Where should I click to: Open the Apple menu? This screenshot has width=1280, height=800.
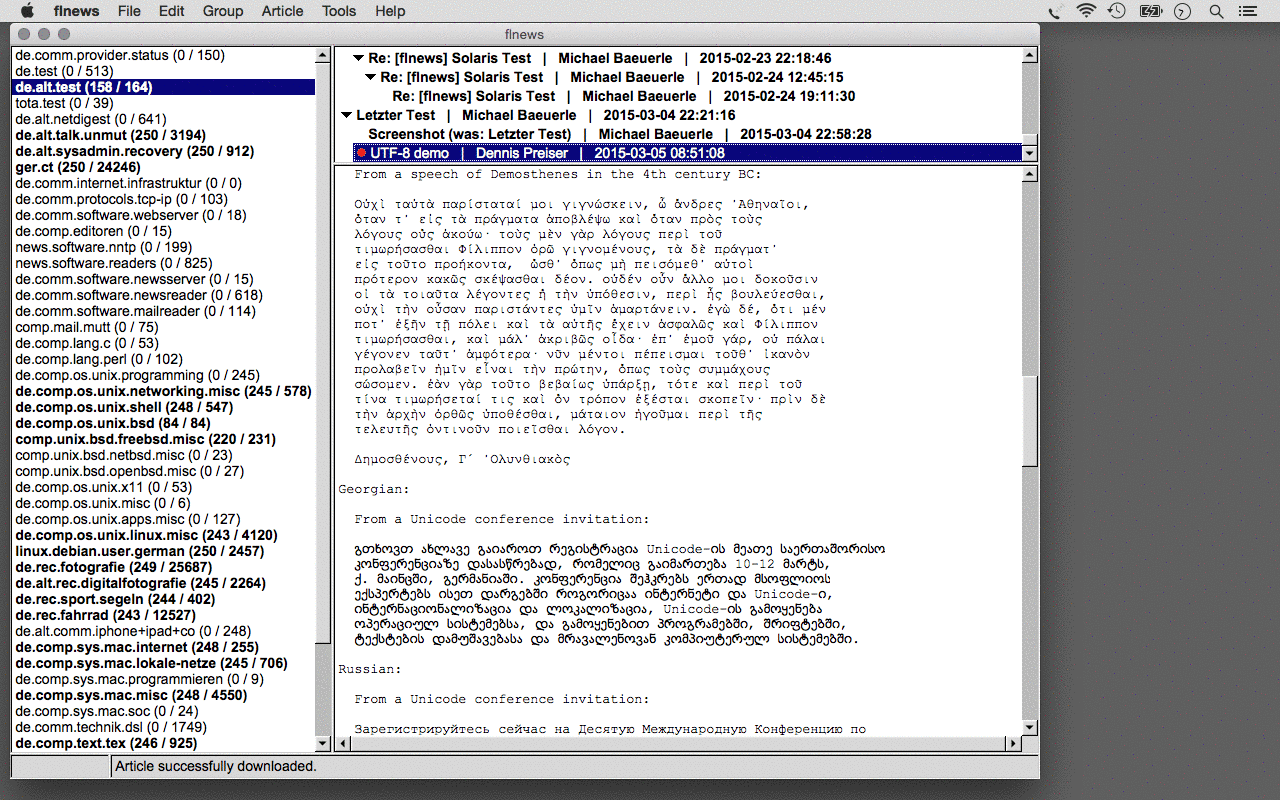(x=27, y=11)
